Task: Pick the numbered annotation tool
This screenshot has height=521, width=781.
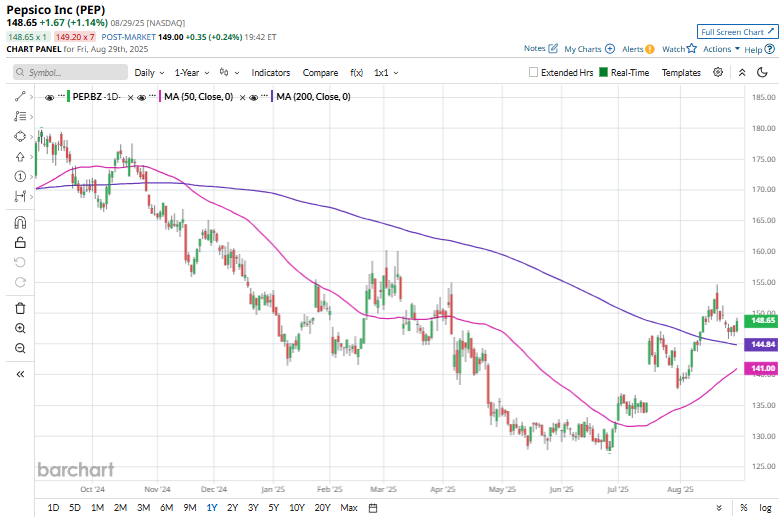Action: pos(20,176)
